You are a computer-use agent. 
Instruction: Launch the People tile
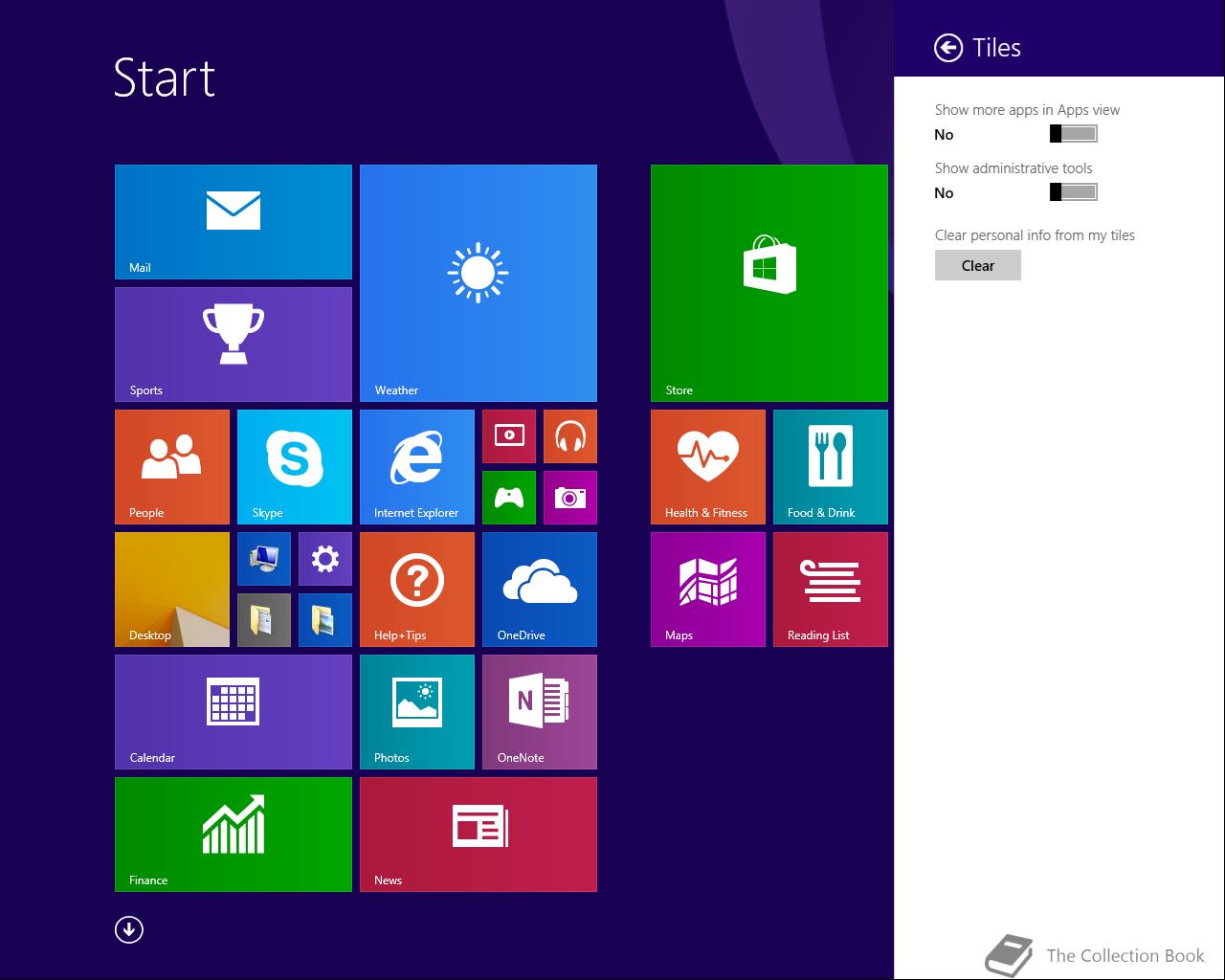pyautogui.click(x=172, y=467)
